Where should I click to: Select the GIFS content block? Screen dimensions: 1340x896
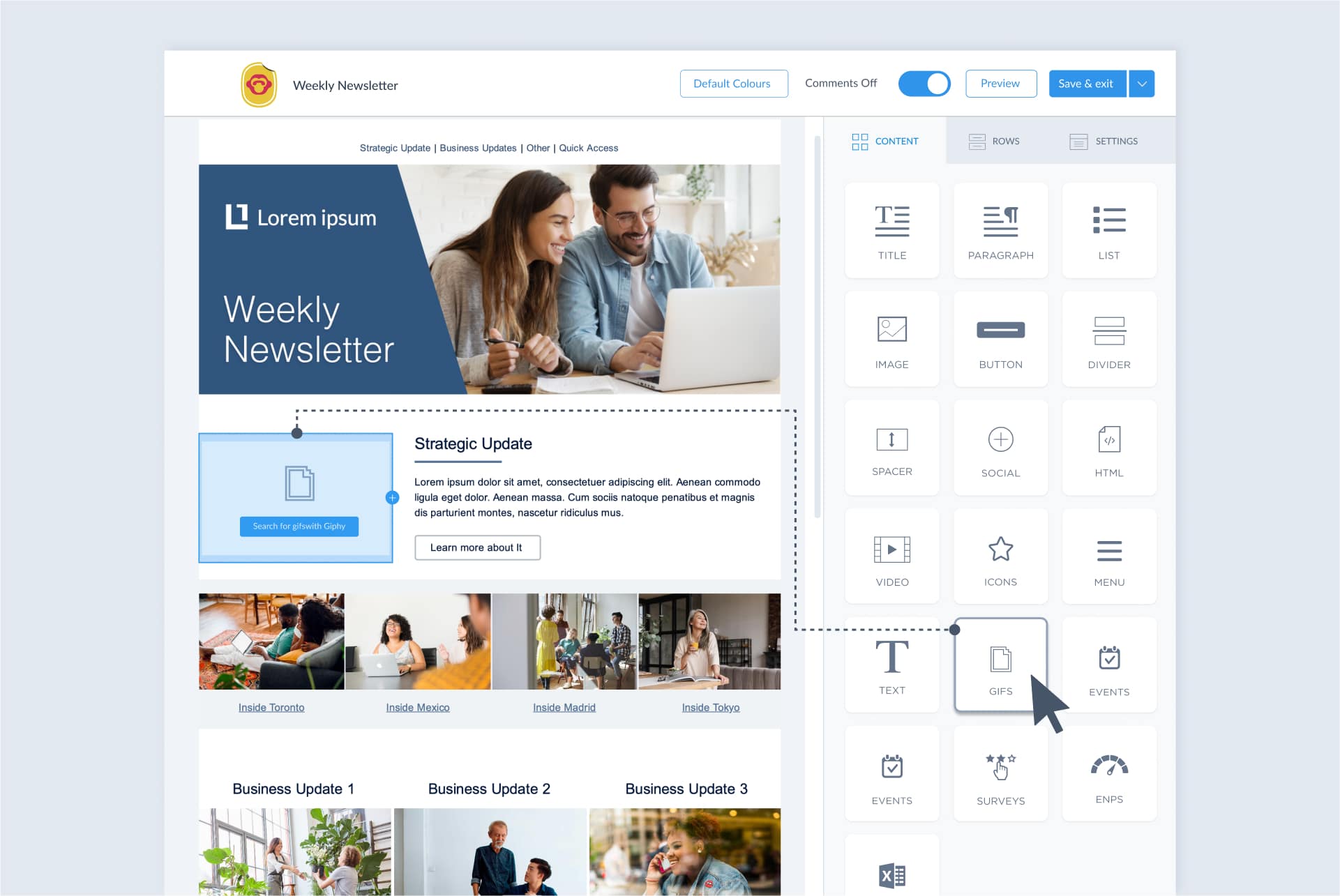(1000, 665)
